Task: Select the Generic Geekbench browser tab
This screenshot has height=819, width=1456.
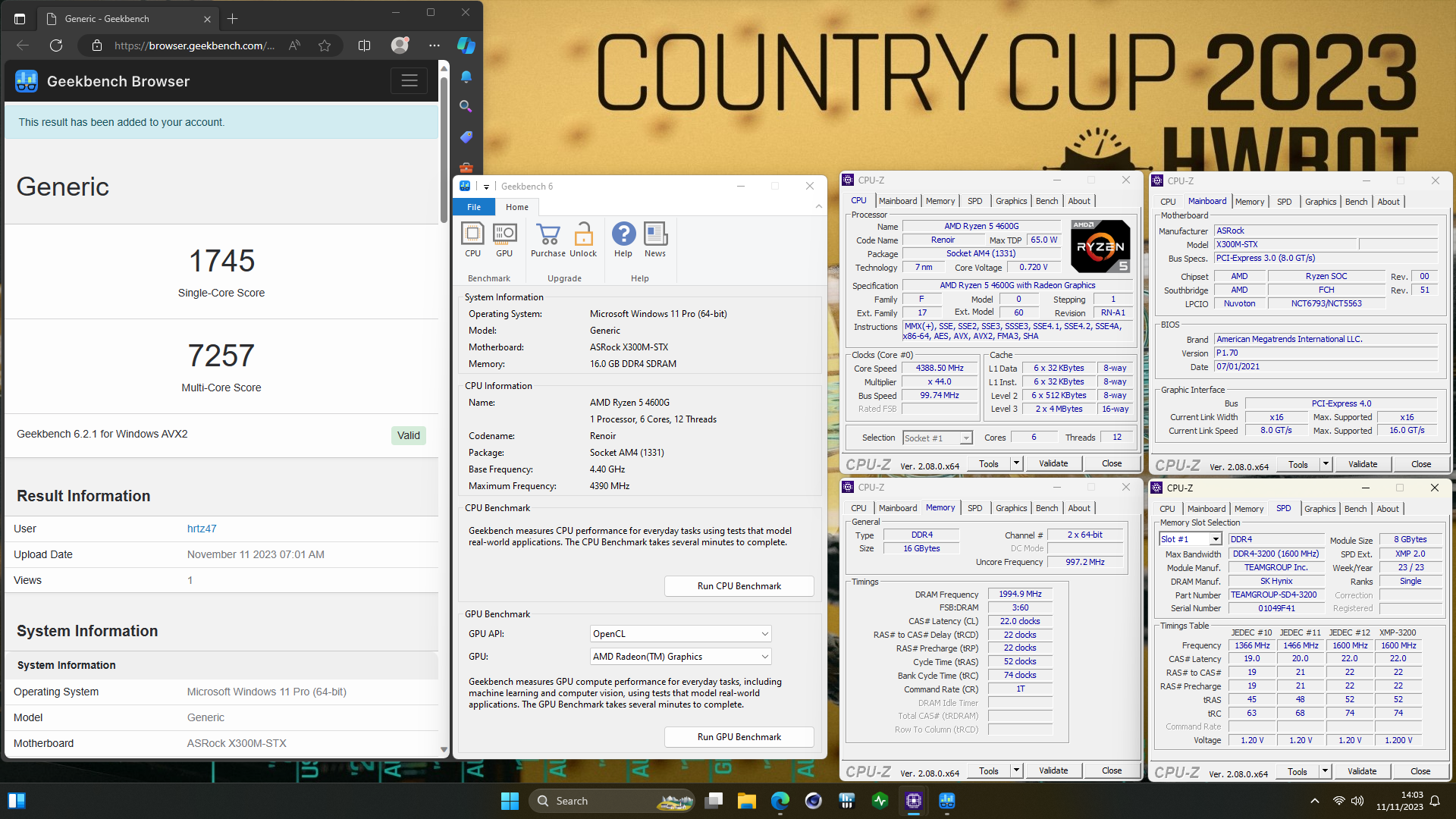Action: (x=127, y=18)
